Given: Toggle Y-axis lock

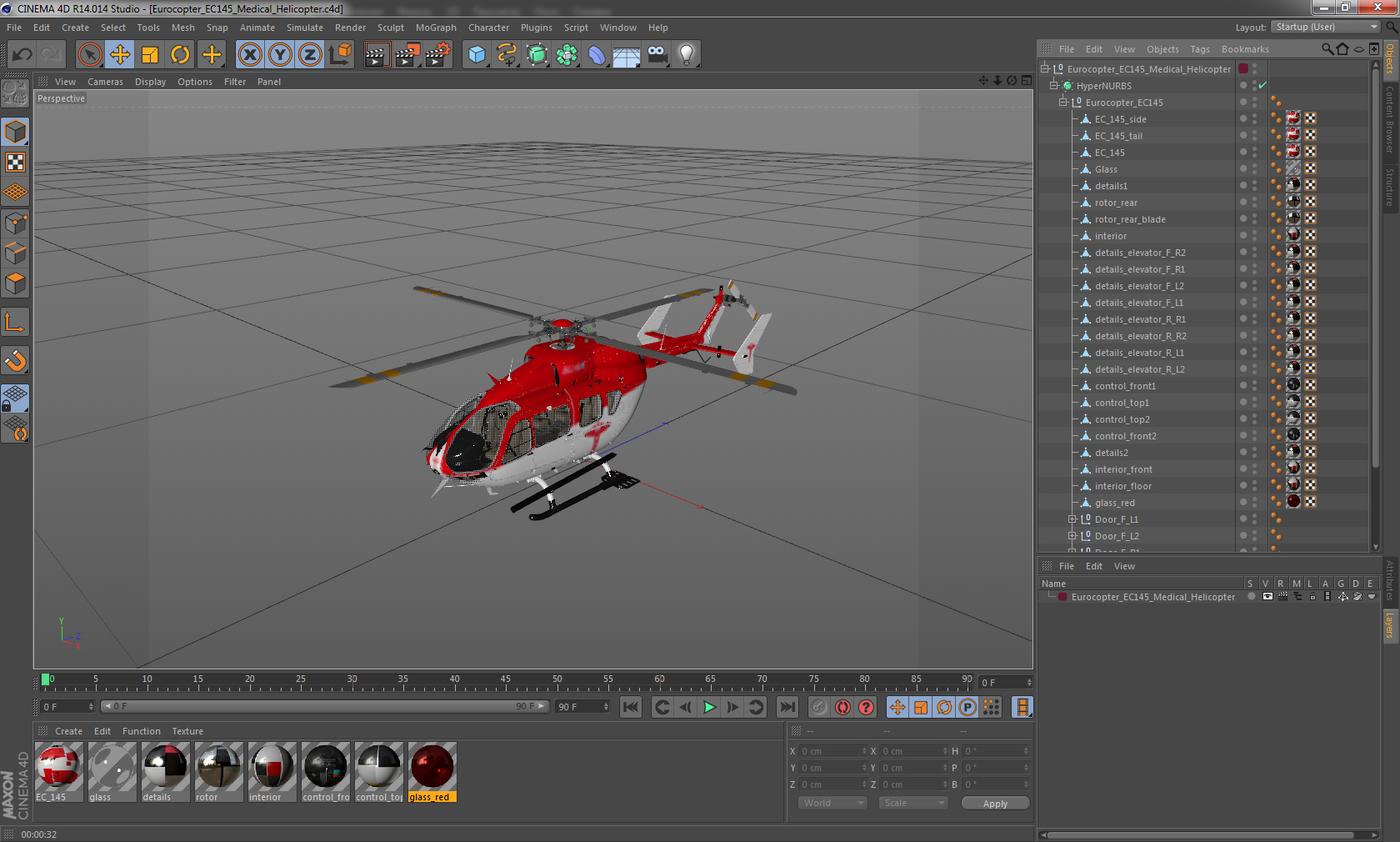Looking at the screenshot, I should pyautogui.click(x=280, y=55).
